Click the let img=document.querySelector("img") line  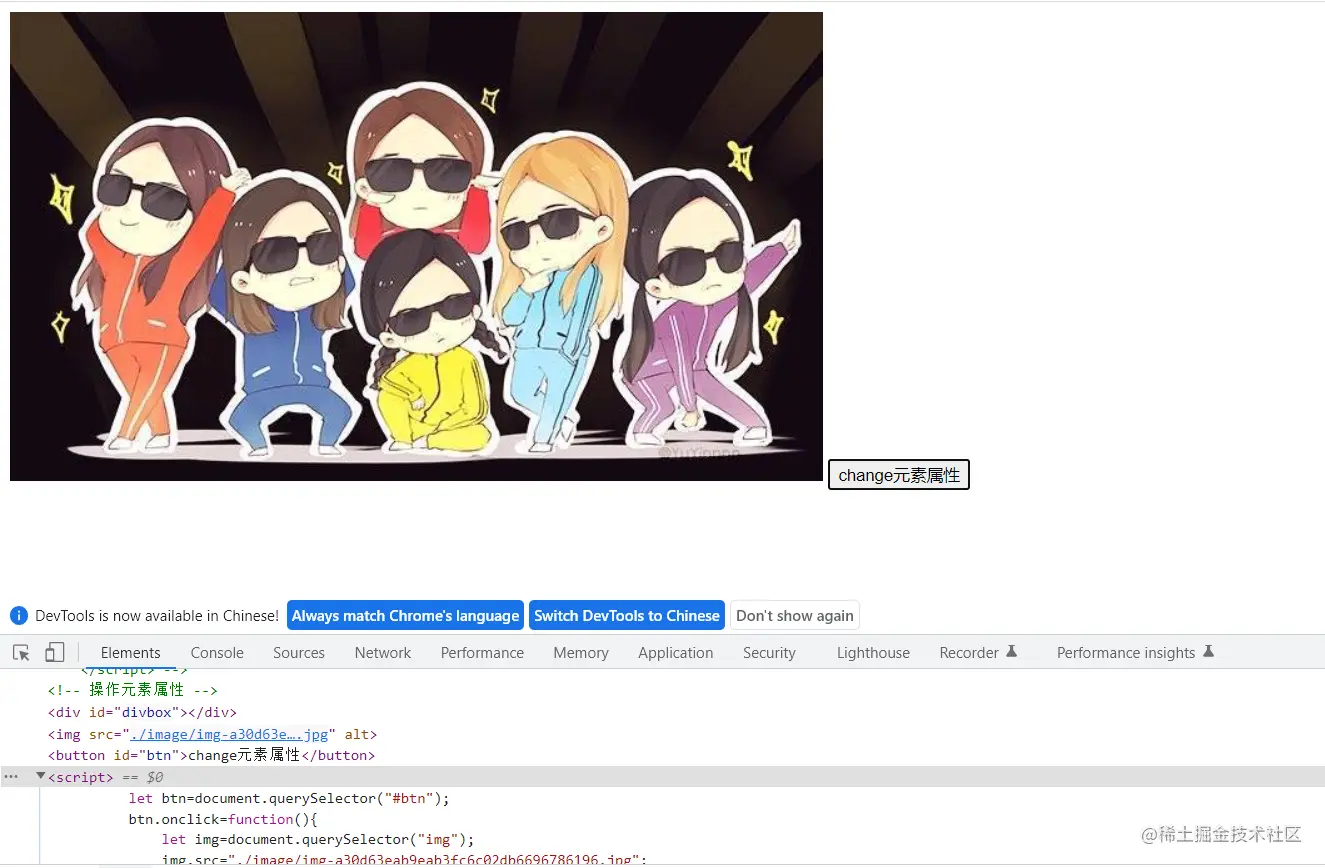(x=318, y=839)
